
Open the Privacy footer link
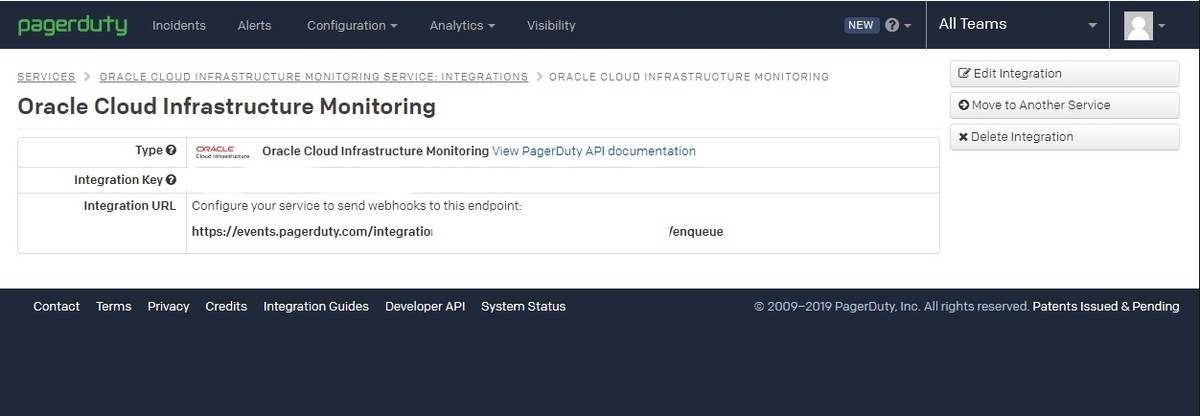[168, 306]
